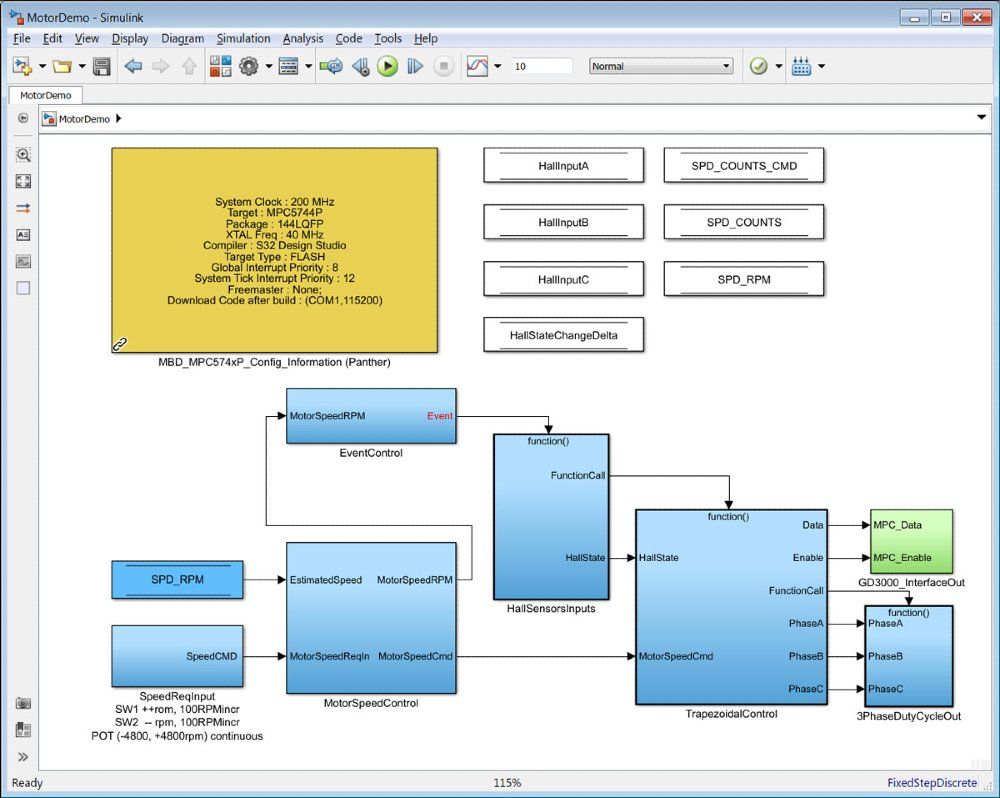Click the FixedStepDiscrete solver link
Screen dimensions: 1000x798
(932, 783)
